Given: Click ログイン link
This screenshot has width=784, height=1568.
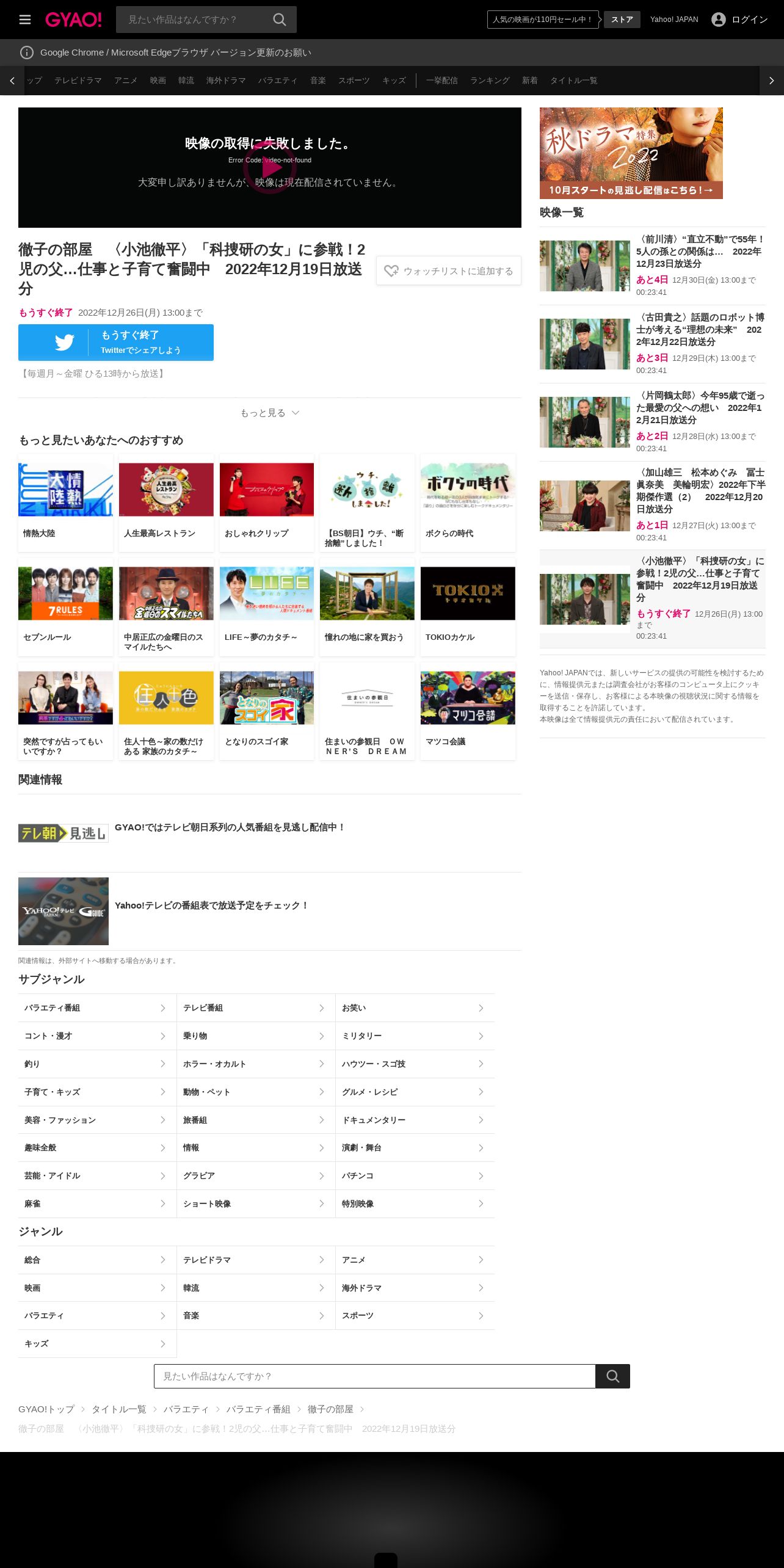Looking at the screenshot, I should pyautogui.click(x=750, y=20).
